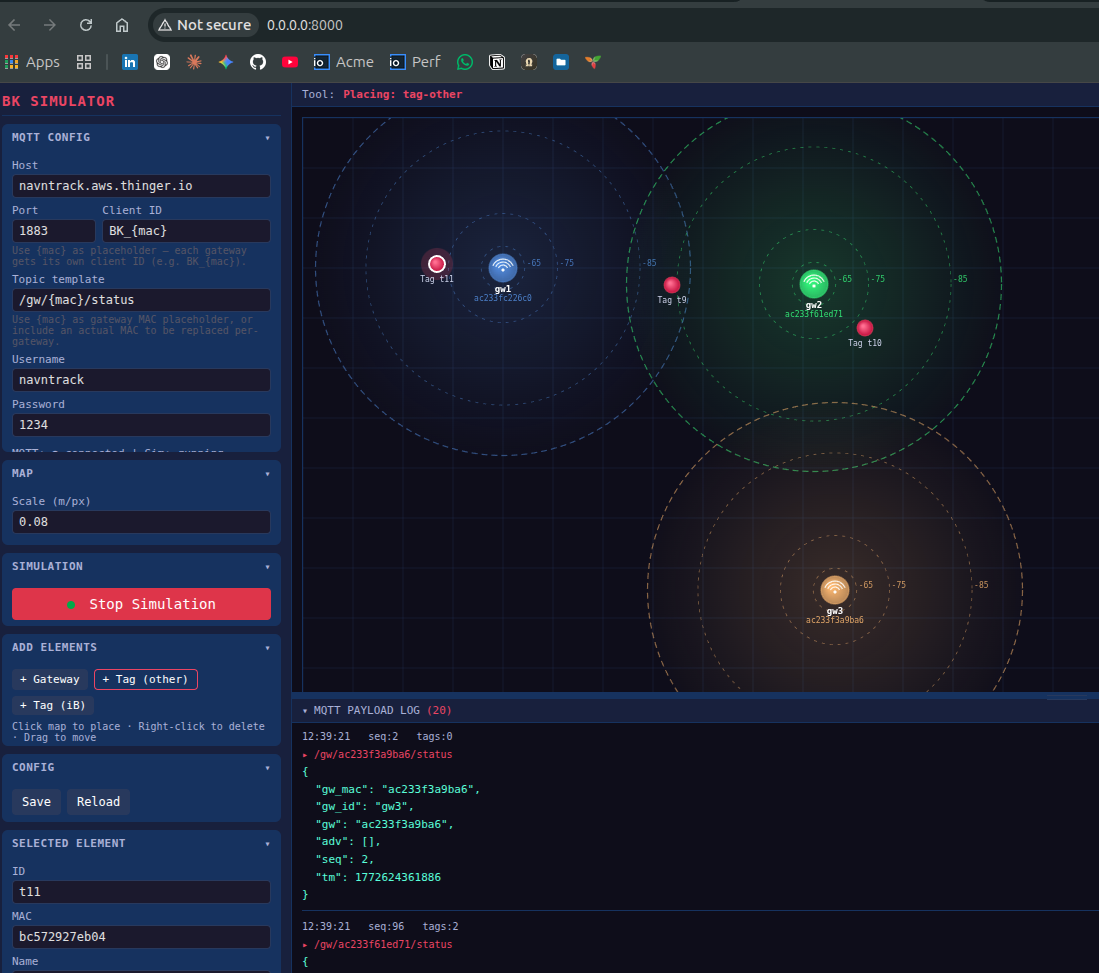Open the green sprout bookmark
This screenshot has width=1099, height=973.
[593, 62]
